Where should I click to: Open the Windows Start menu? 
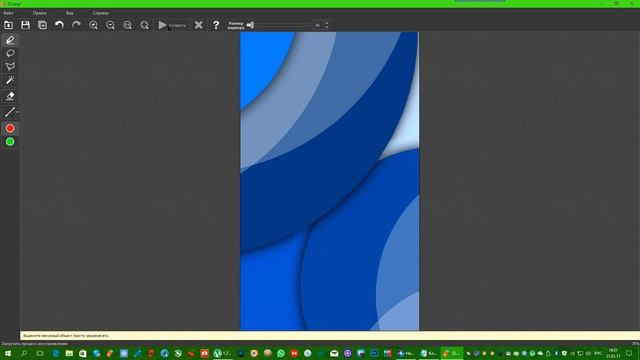8,353
